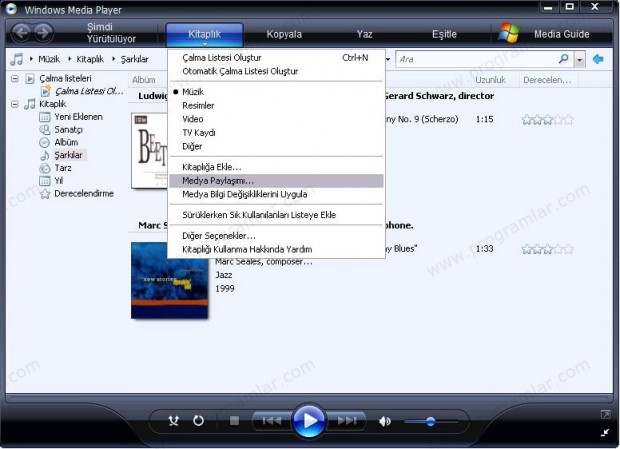Switch to full screen view icon
The height and width of the screenshot is (449, 620).
point(605,414)
